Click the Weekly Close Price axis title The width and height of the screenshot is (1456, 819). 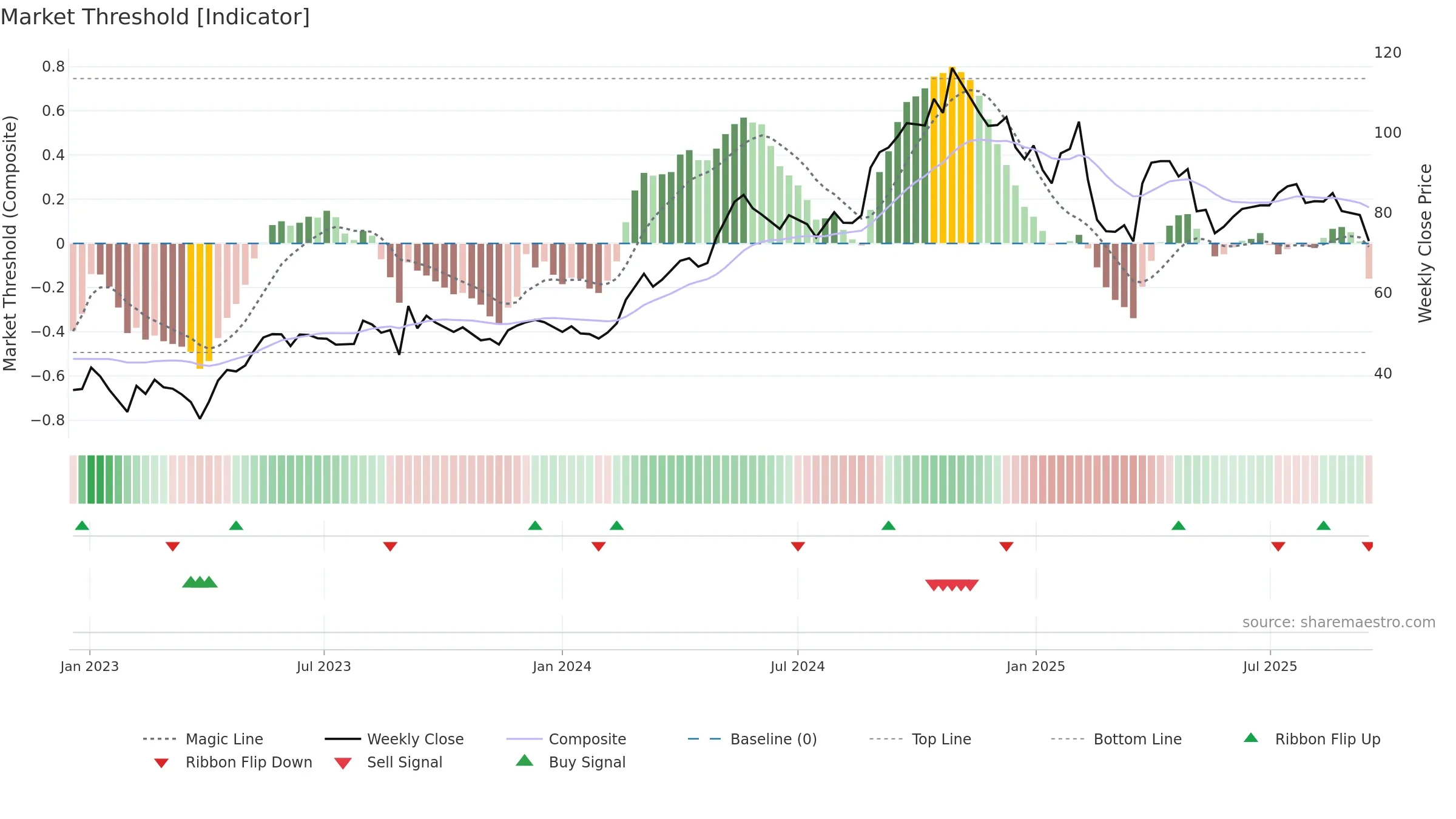click(x=1425, y=243)
